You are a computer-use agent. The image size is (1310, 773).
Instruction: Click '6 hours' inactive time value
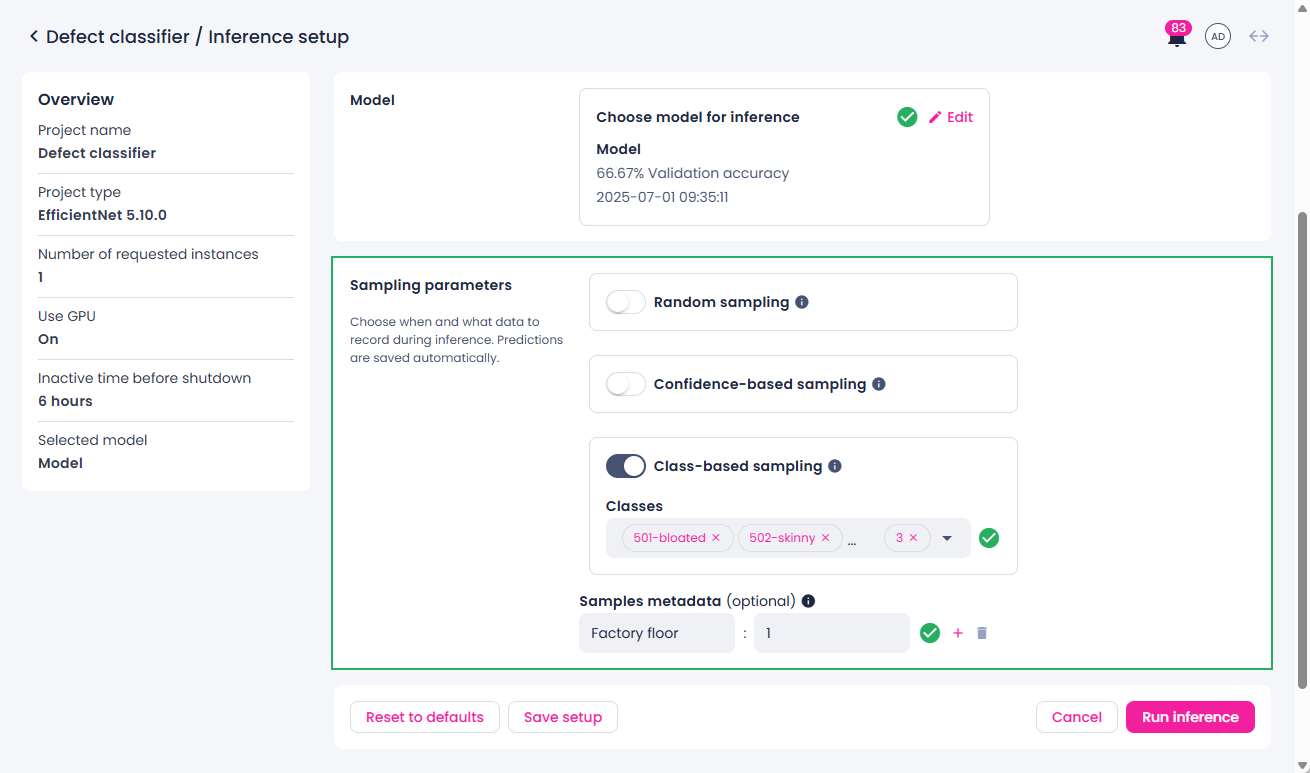(x=65, y=401)
